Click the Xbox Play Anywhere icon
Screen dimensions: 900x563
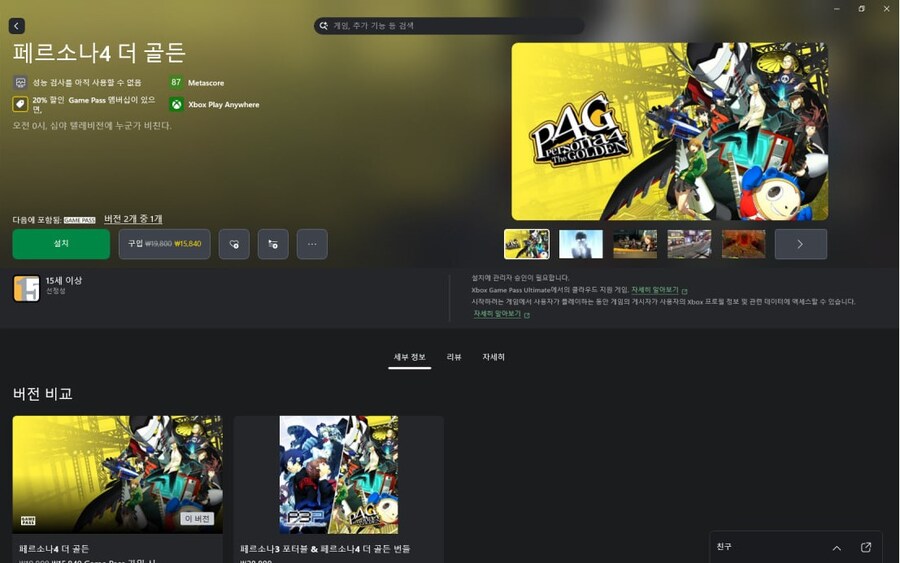[x=176, y=104]
